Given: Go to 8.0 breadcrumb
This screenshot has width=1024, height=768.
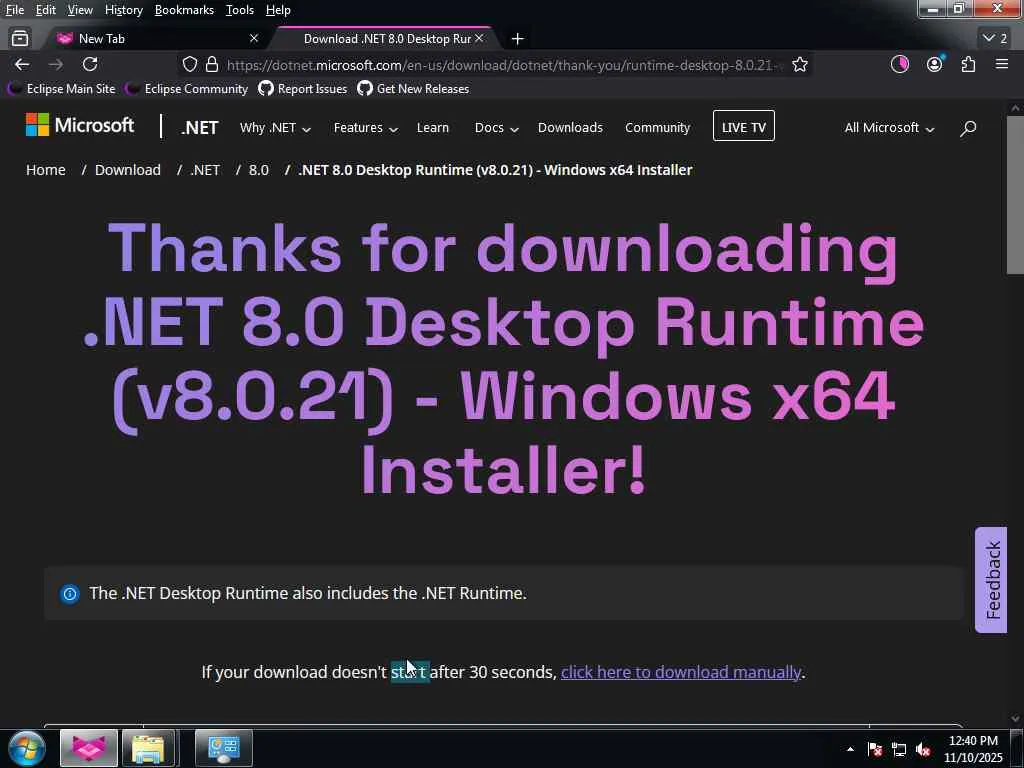Looking at the screenshot, I should [x=259, y=170].
